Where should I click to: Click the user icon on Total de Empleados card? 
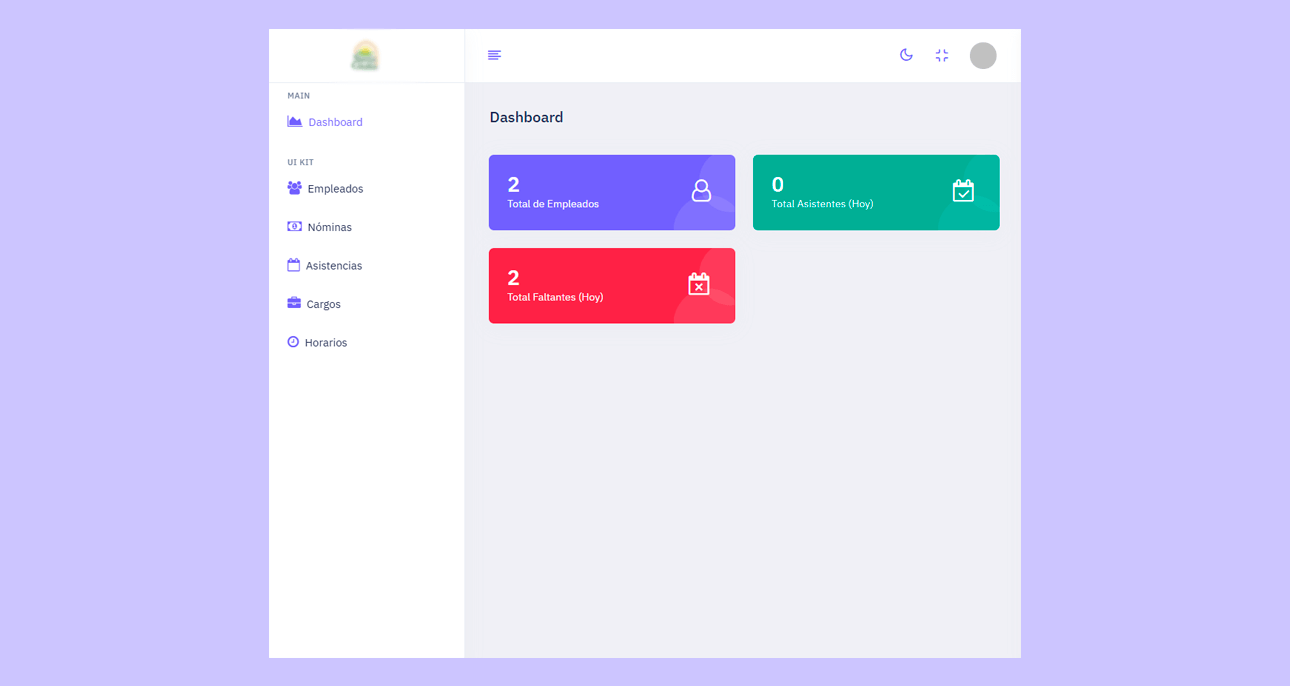click(x=701, y=191)
